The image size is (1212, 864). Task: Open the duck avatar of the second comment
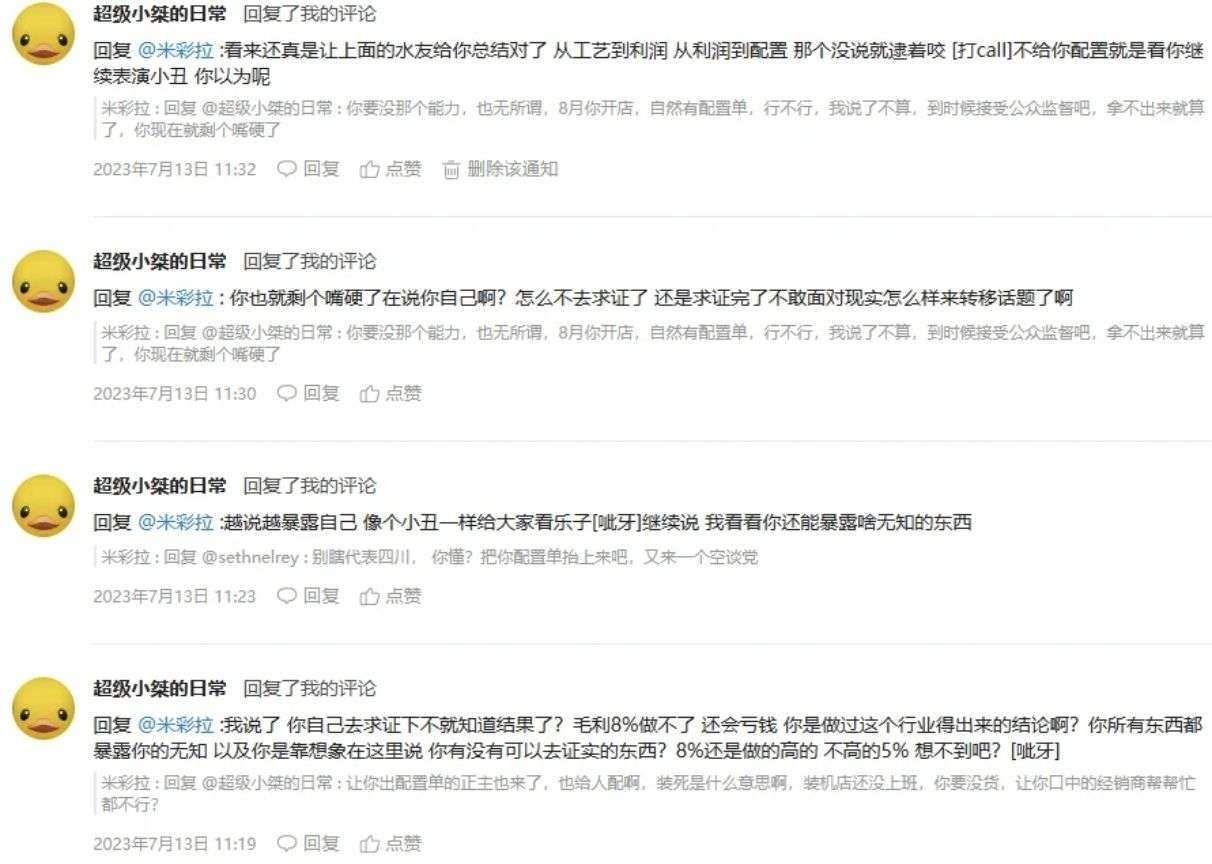pos(43,281)
